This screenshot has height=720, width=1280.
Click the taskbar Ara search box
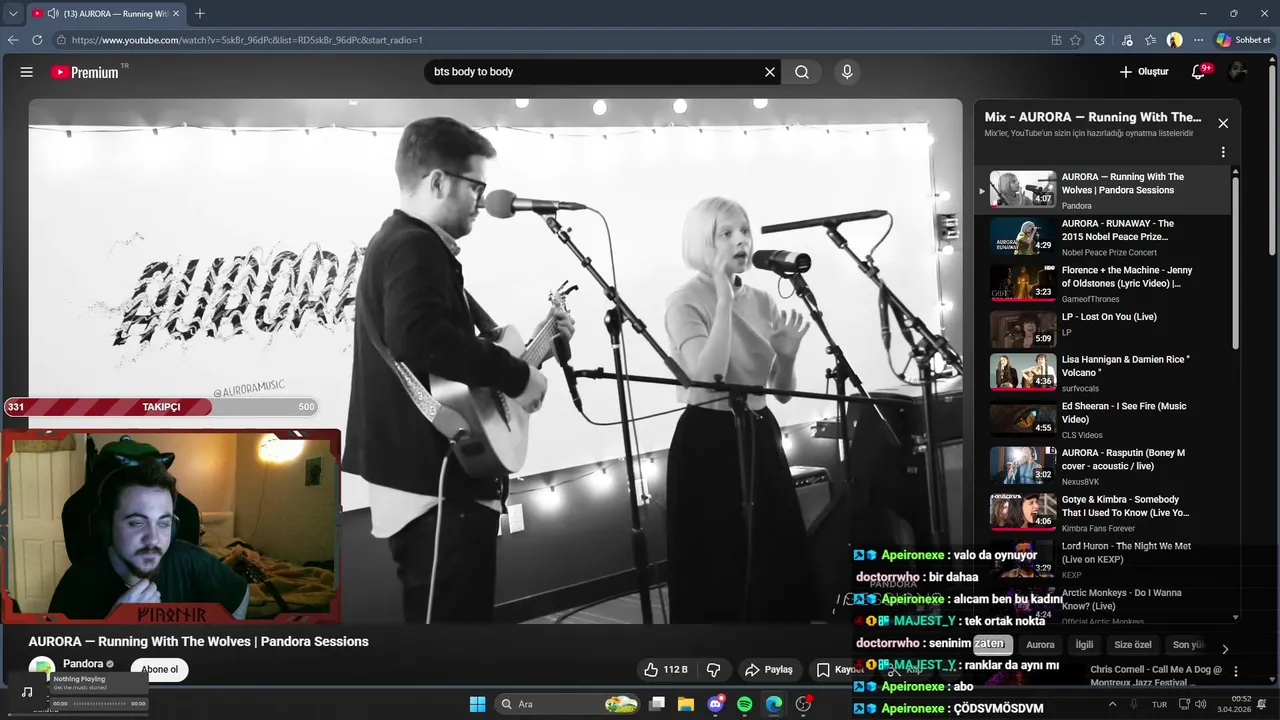[x=567, y=704]
